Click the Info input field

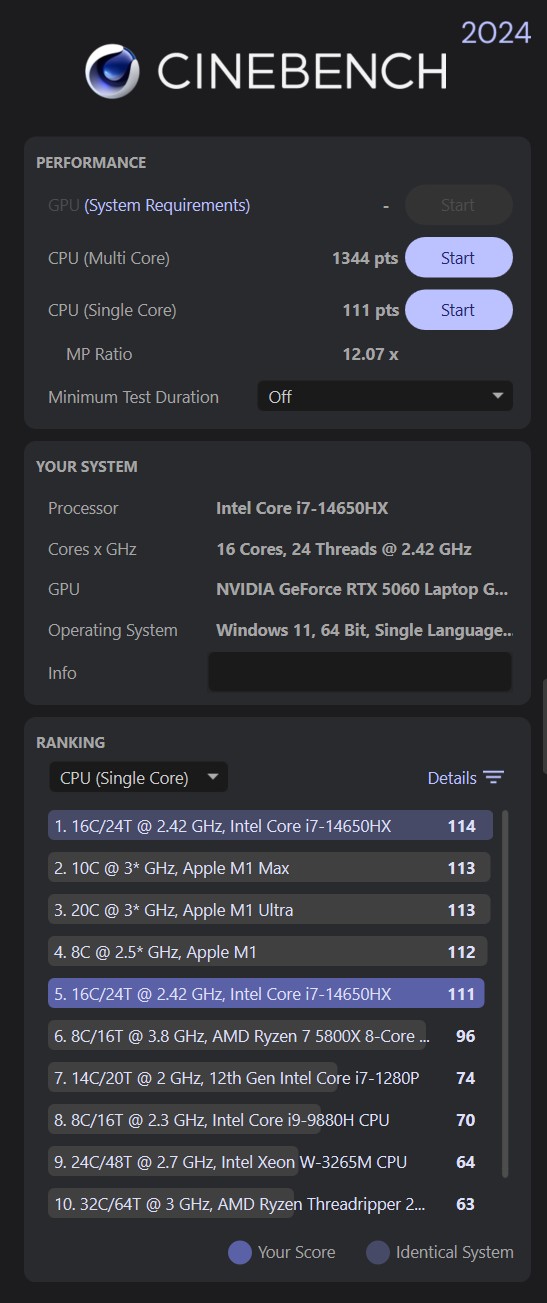tap(360, 672)
